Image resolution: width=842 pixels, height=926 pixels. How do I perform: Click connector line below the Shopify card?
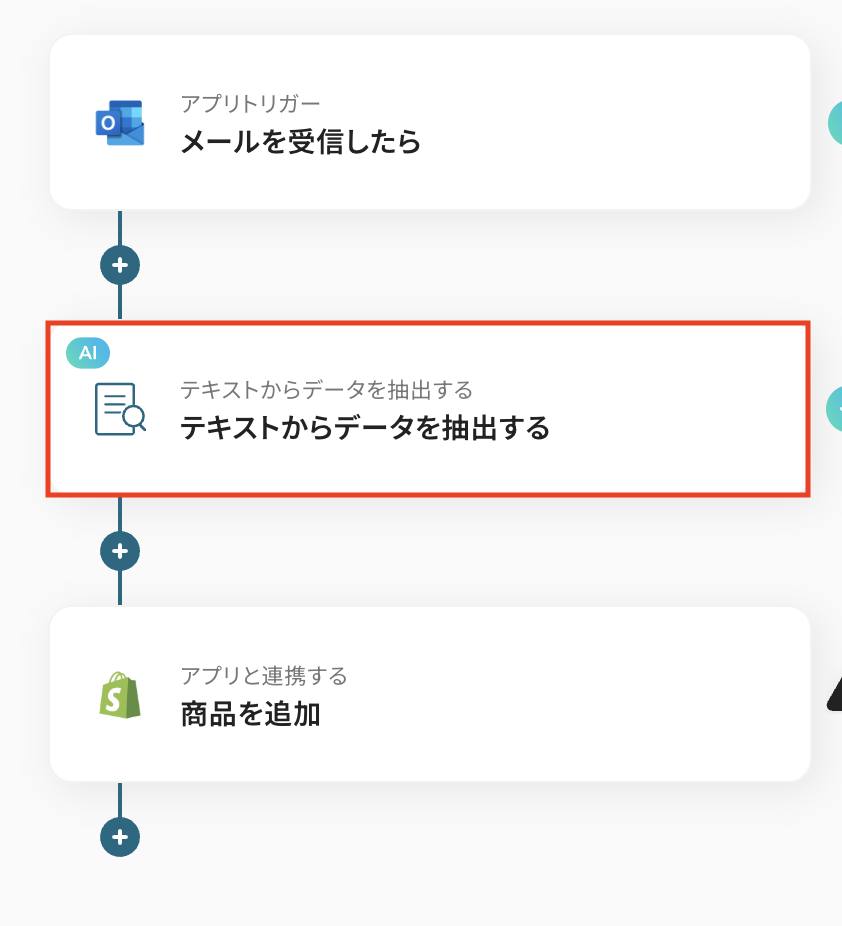tap(120, 798)
